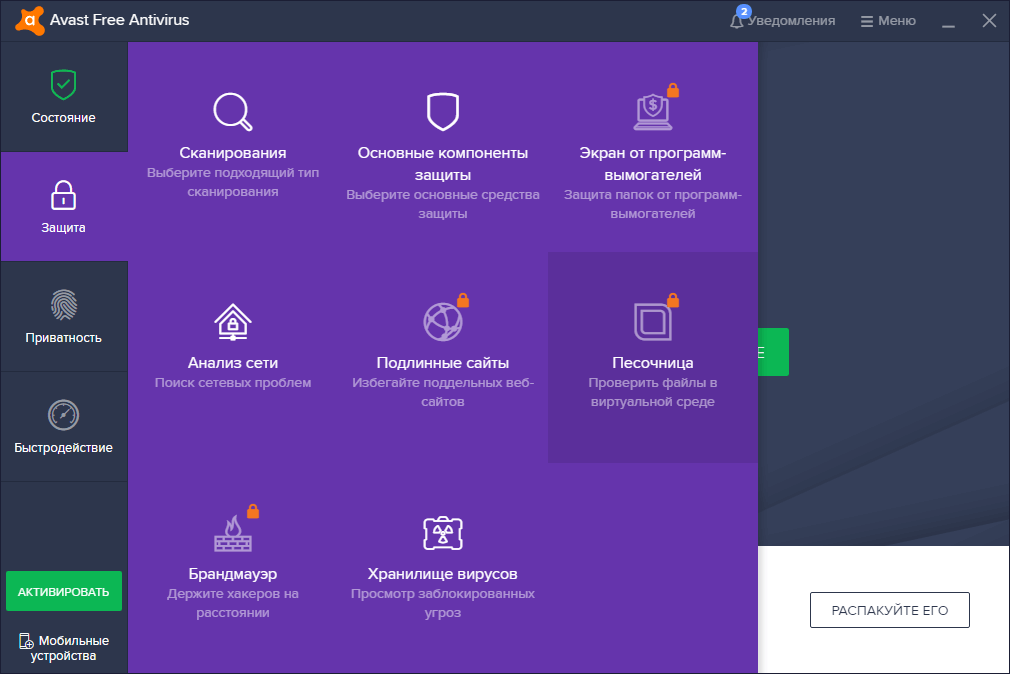1010x674 pixels.
Task: Click the notification counter badge showing 2
Action: coord(743,10)
